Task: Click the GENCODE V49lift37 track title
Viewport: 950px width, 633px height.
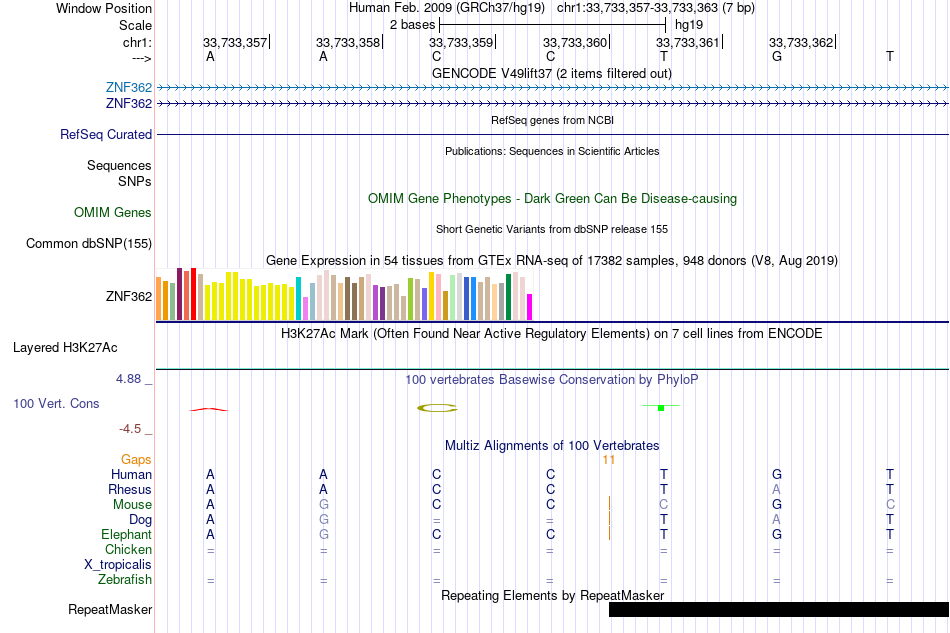Action: point(552,74)
